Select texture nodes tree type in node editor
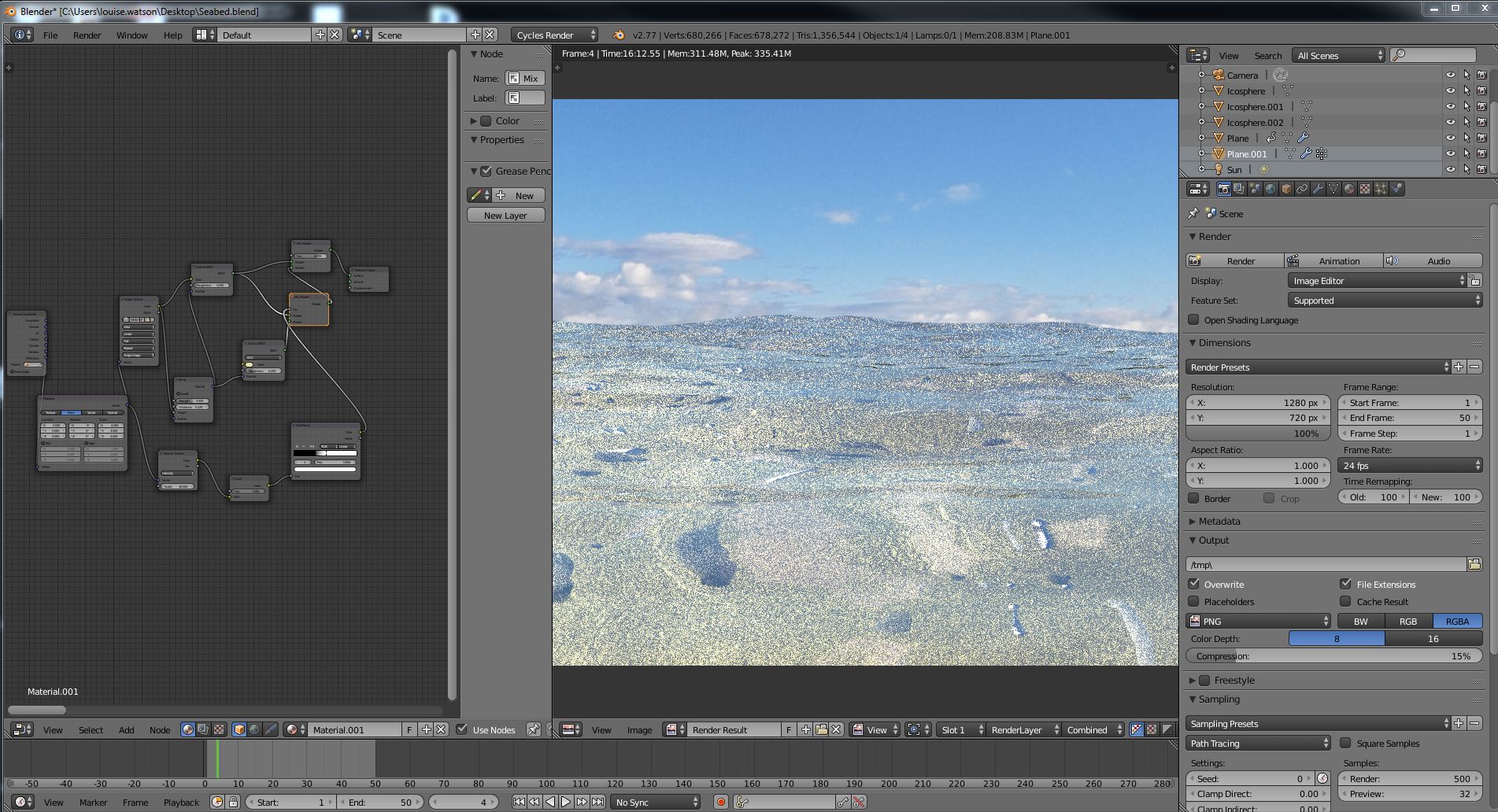The height and width of the screenshot is (812, 1498). tap(219, 729)
